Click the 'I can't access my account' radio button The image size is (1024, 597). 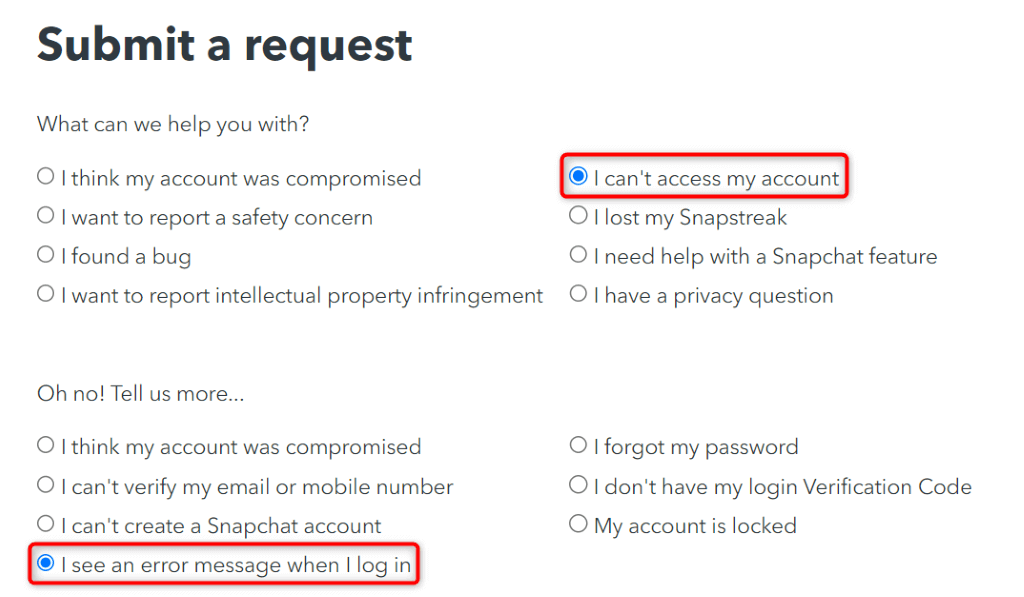click(578, 177)
